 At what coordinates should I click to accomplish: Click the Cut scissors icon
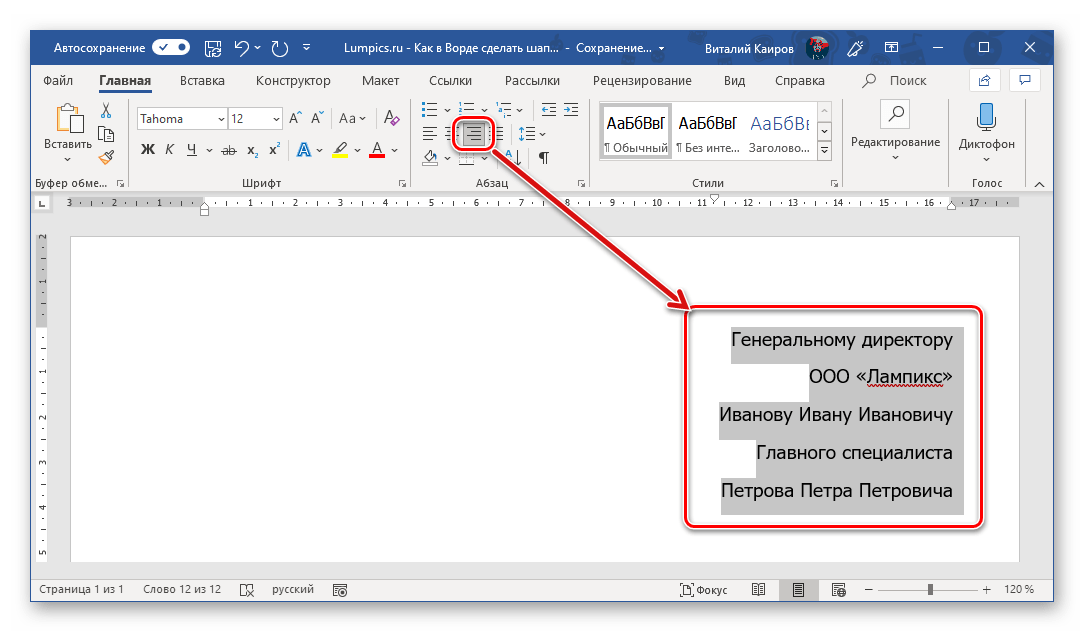(x=106, y=111)
